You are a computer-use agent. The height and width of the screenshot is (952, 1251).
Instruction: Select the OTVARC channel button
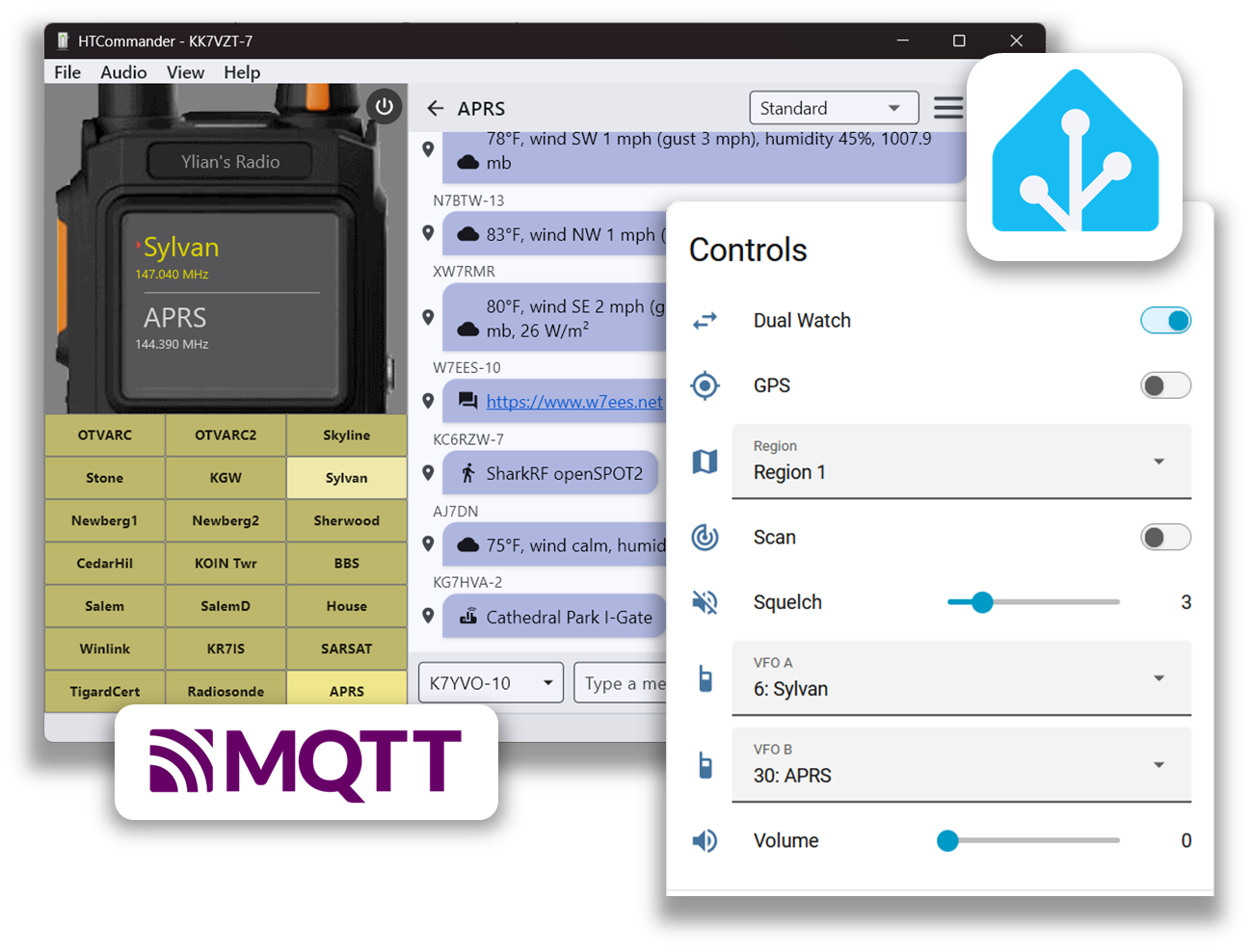[105, 436]
